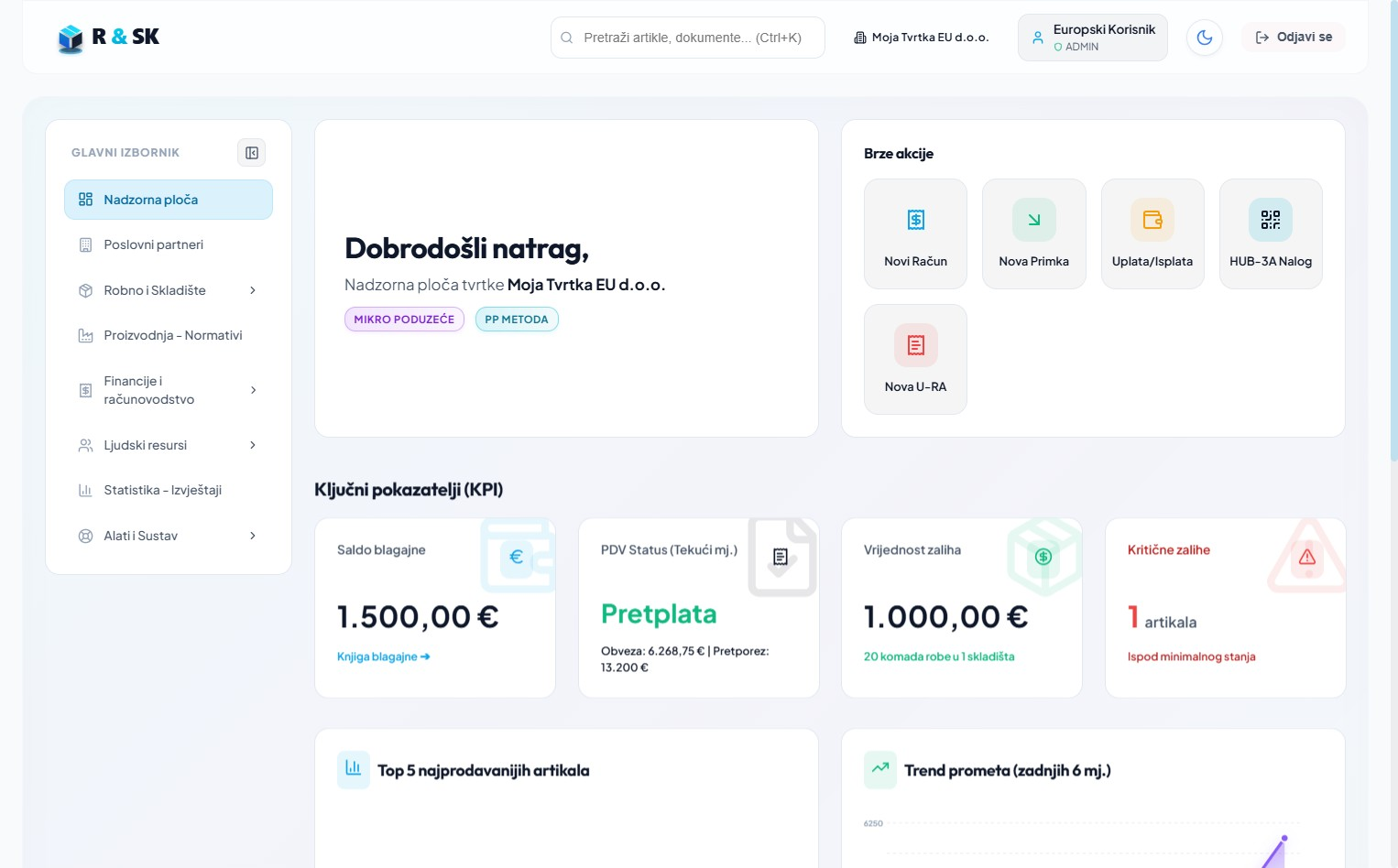Screen dimensions: 1398x868
Task: Open Nadzorna ploča in the sidebar
Action: tap(169, 200)
